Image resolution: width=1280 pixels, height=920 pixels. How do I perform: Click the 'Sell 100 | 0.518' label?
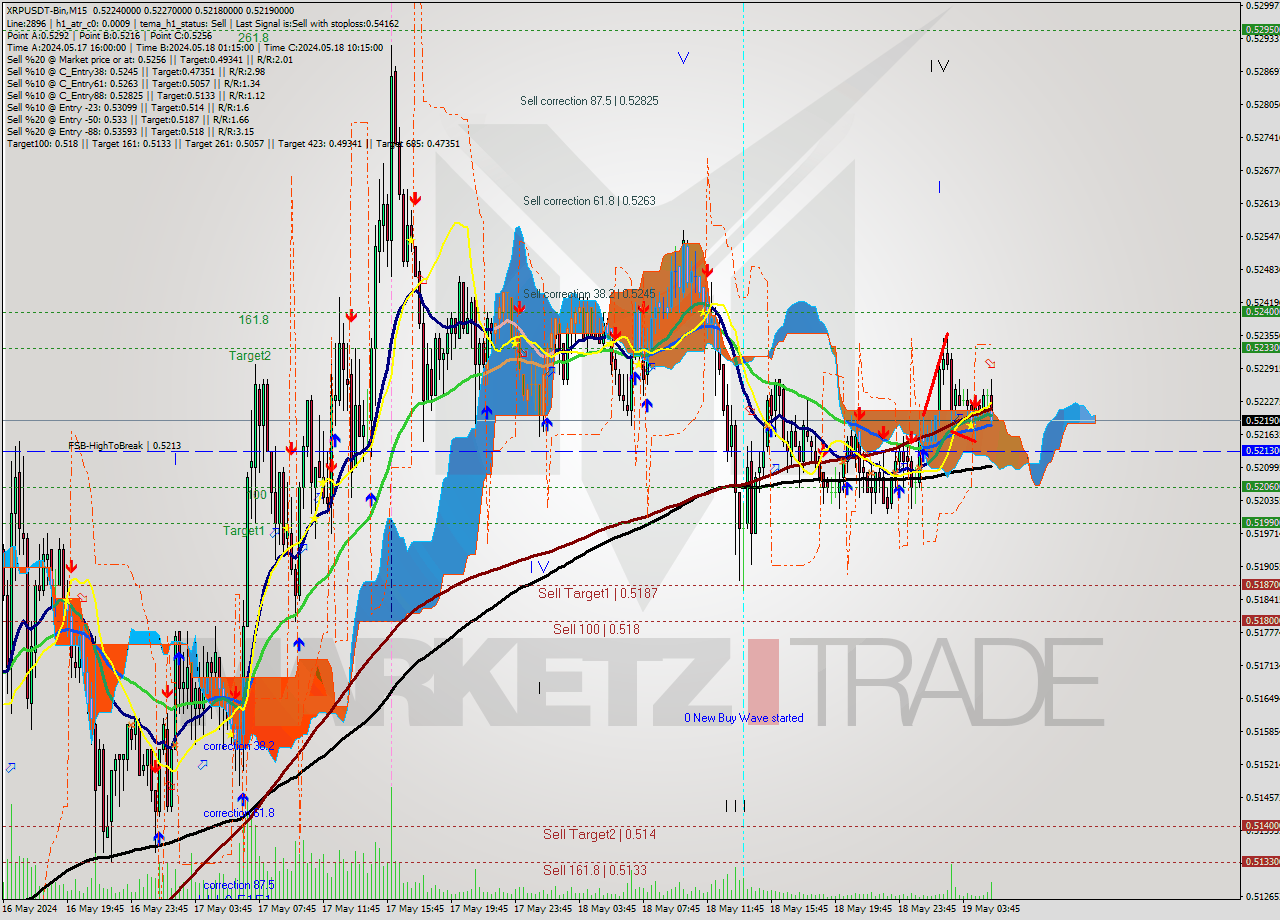(596, 629)
